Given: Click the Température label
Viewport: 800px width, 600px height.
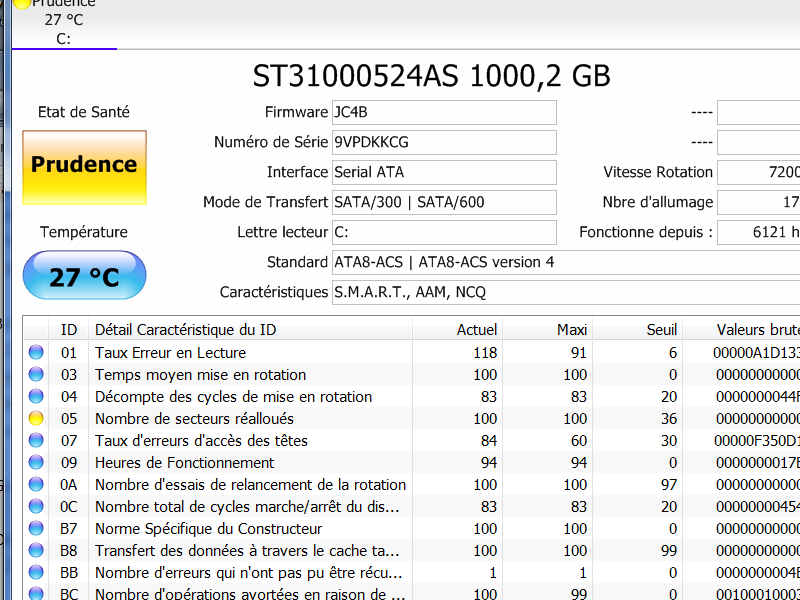Looking at the screenshot, I should [84, 232].
